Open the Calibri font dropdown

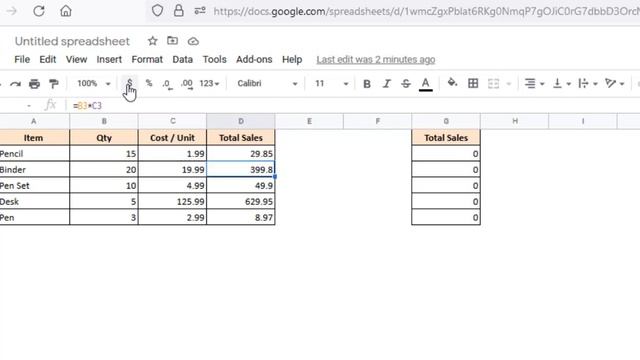267,84
